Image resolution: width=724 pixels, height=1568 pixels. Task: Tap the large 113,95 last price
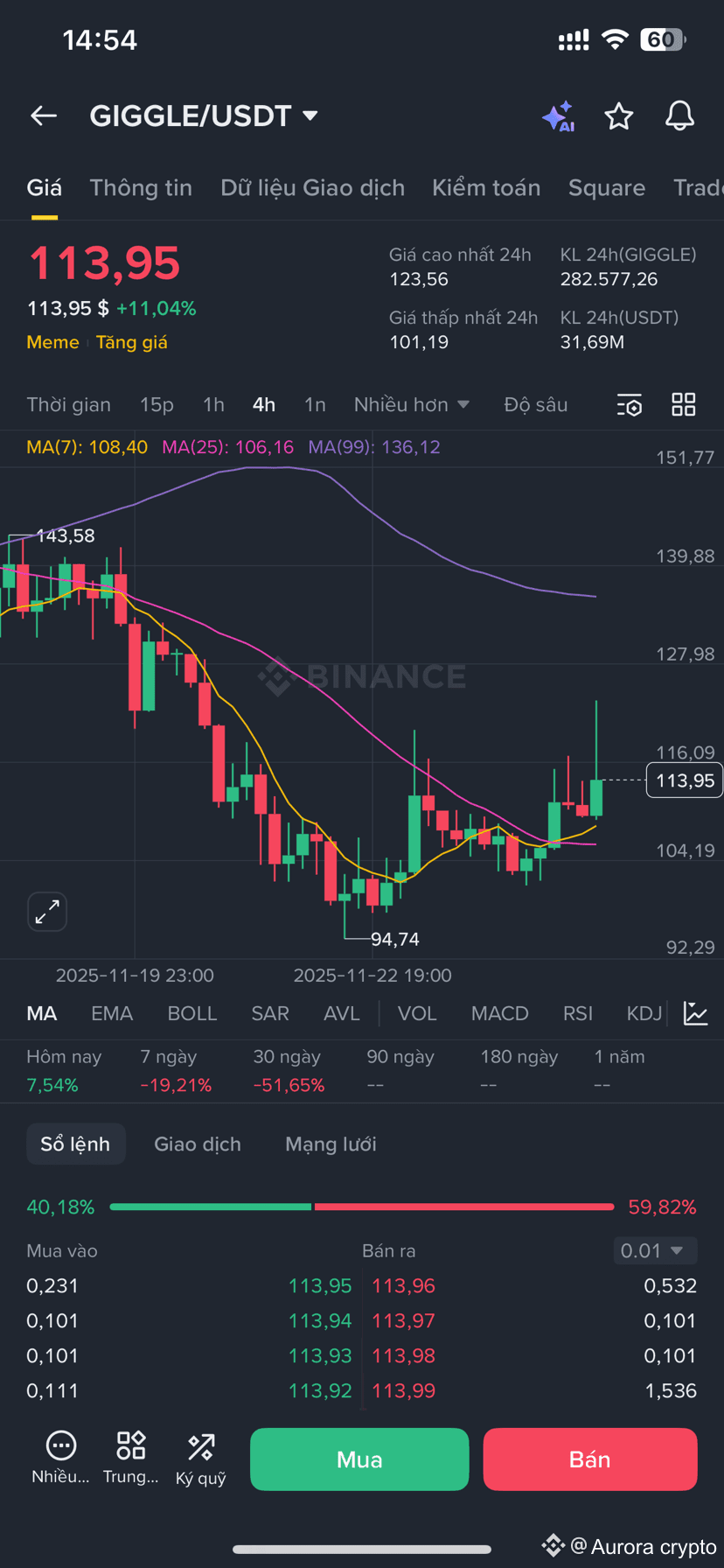coord(104,263)
